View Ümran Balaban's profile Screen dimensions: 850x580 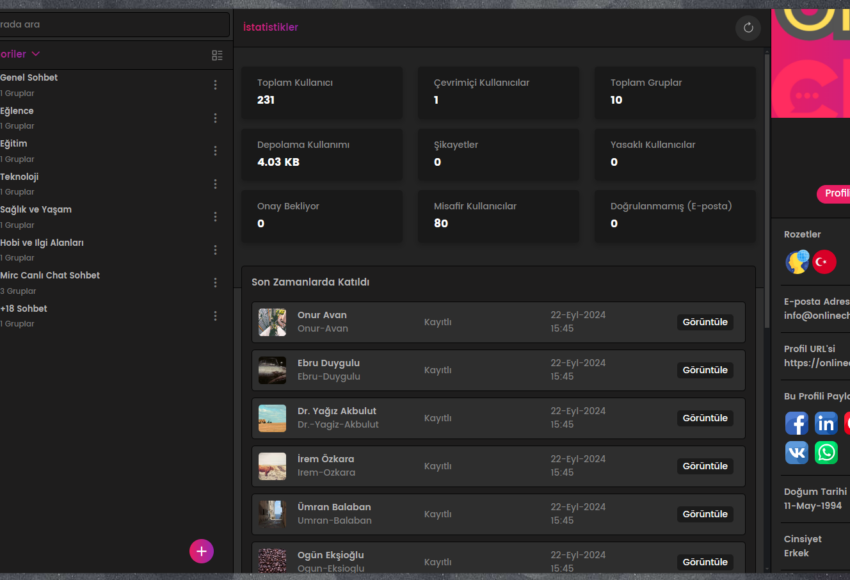click(x=705, y=514)
